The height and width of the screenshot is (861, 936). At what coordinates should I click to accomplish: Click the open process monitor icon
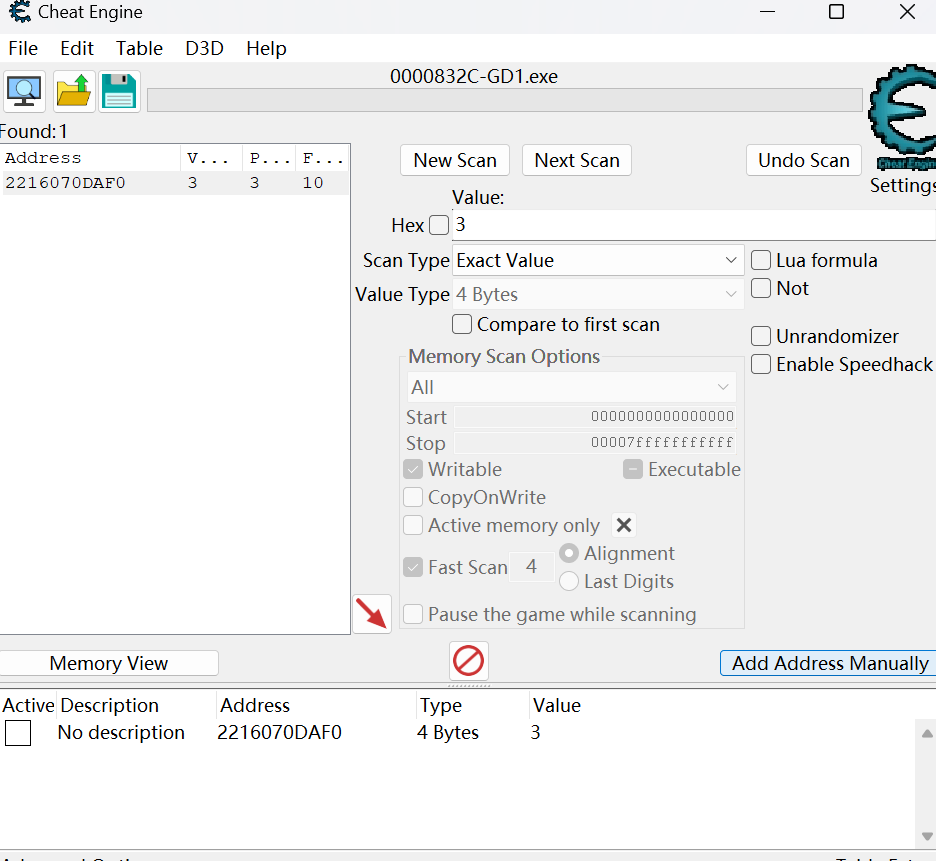coord(24,92)
